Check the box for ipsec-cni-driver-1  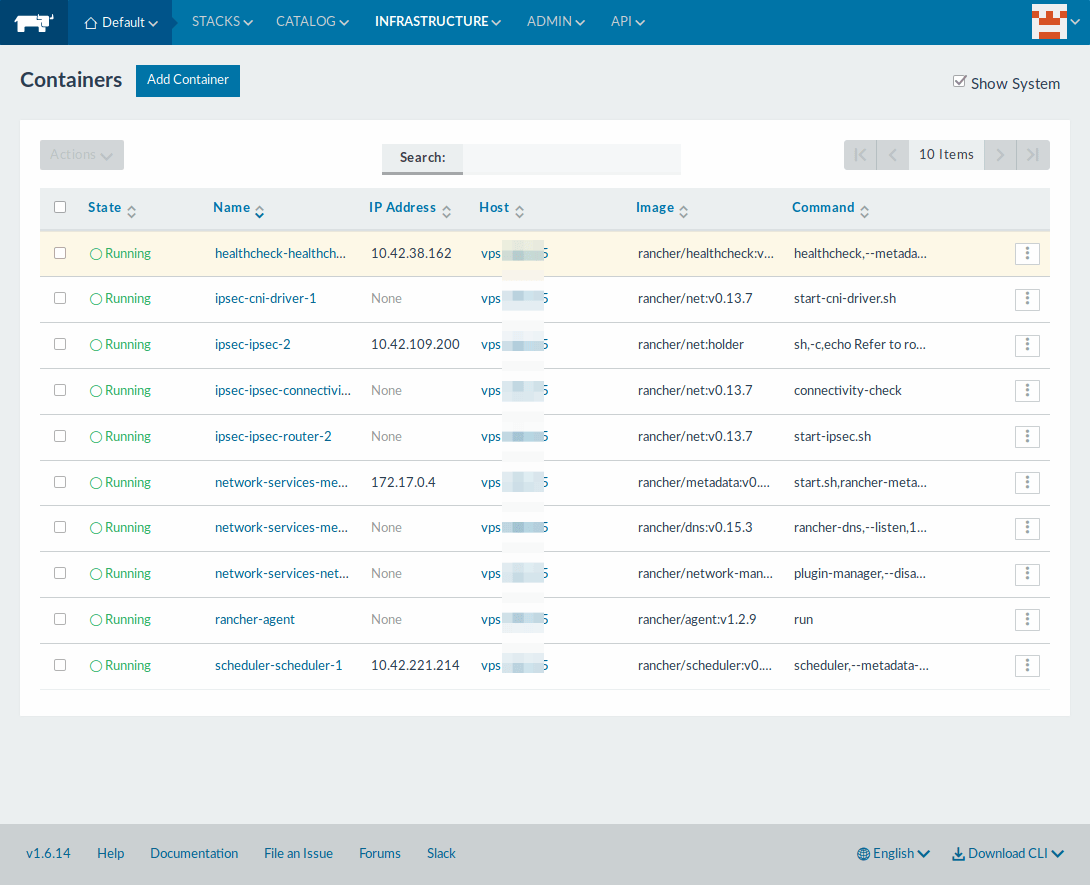point(60,298)
